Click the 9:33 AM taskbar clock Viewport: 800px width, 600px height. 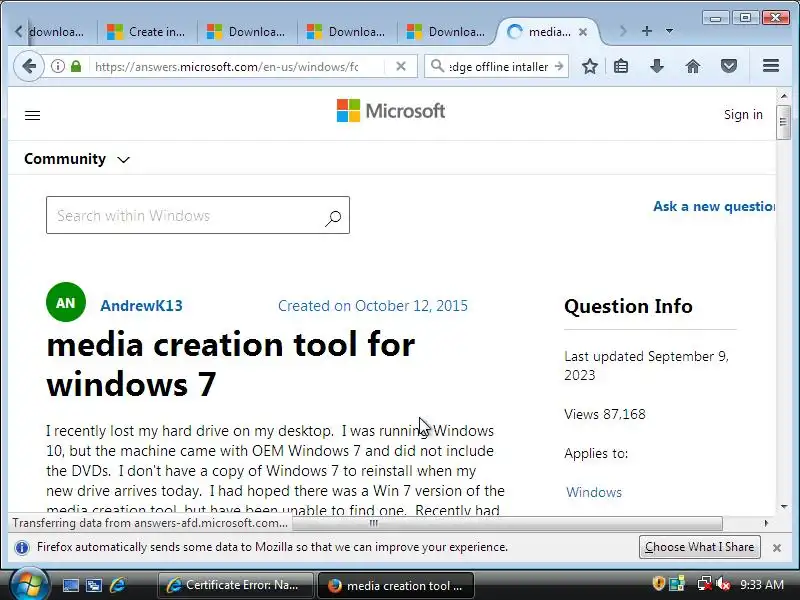(762, 584)
